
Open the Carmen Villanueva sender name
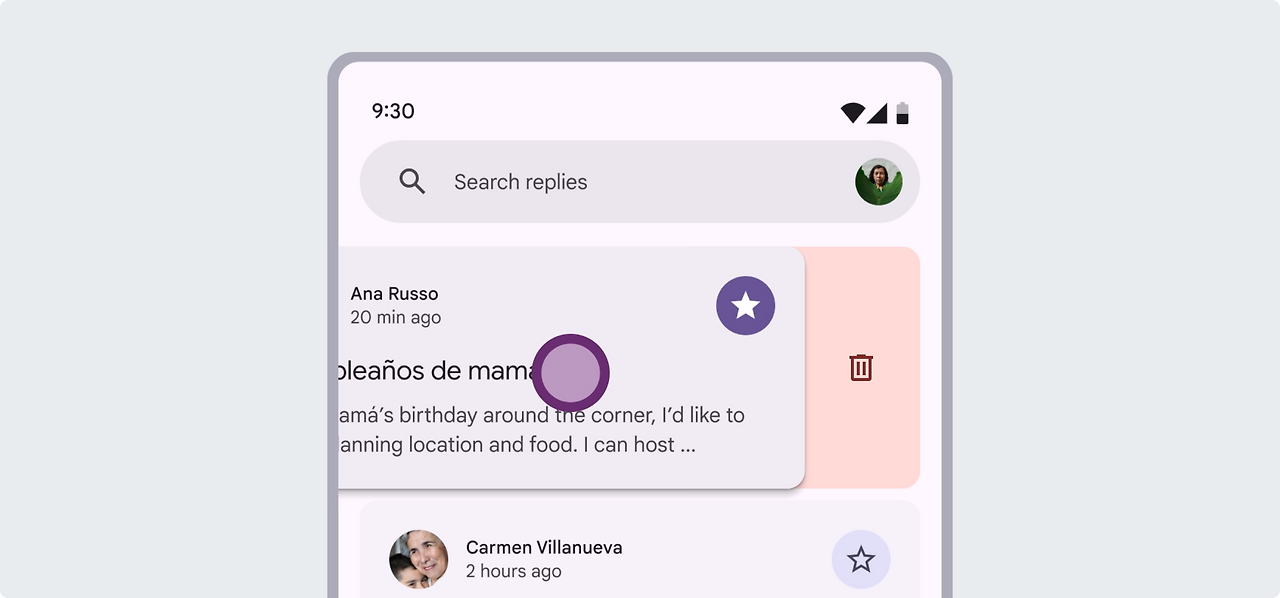[544, 547]
